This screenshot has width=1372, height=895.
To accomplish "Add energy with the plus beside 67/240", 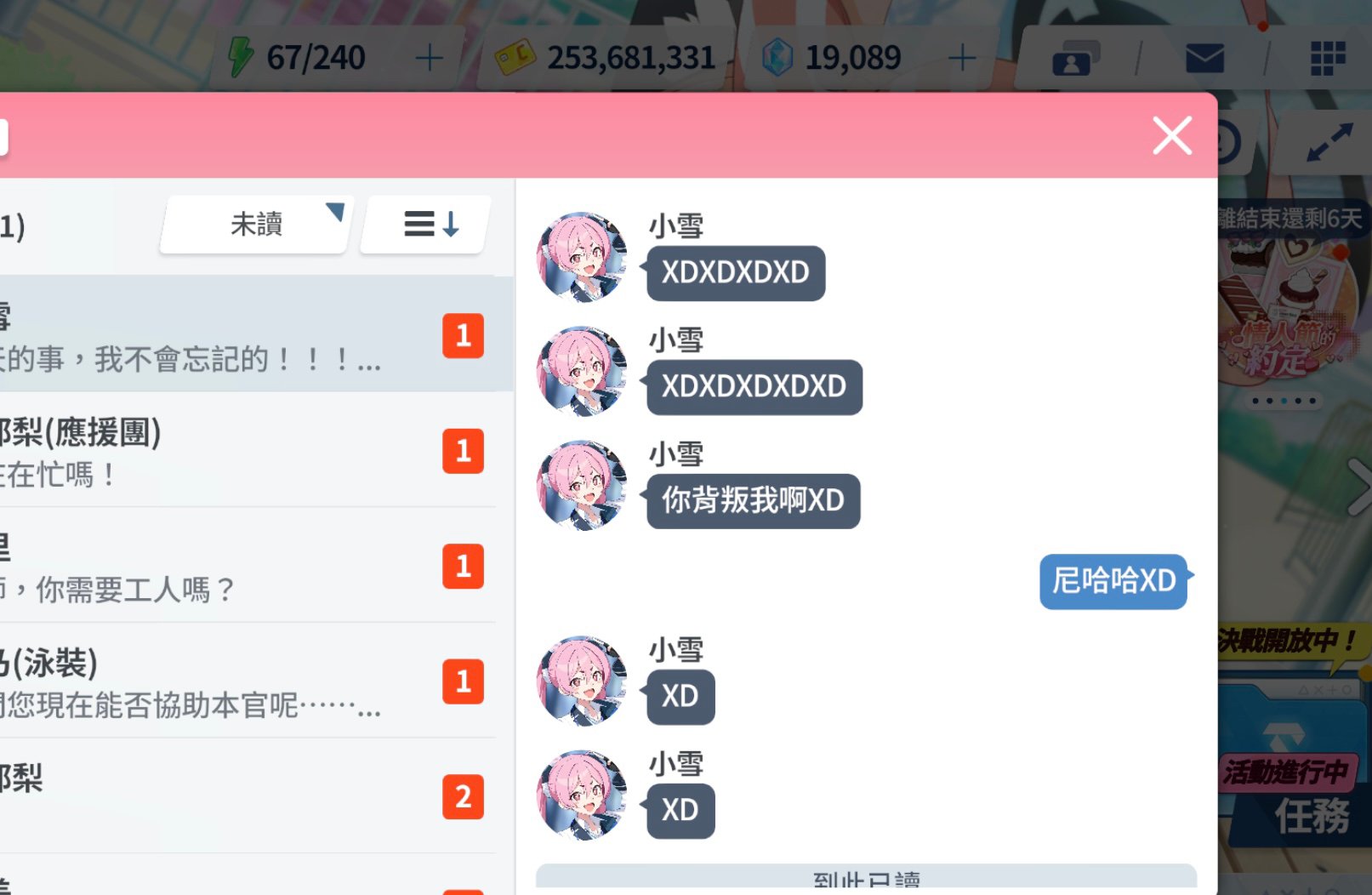I will click(430, 58).
